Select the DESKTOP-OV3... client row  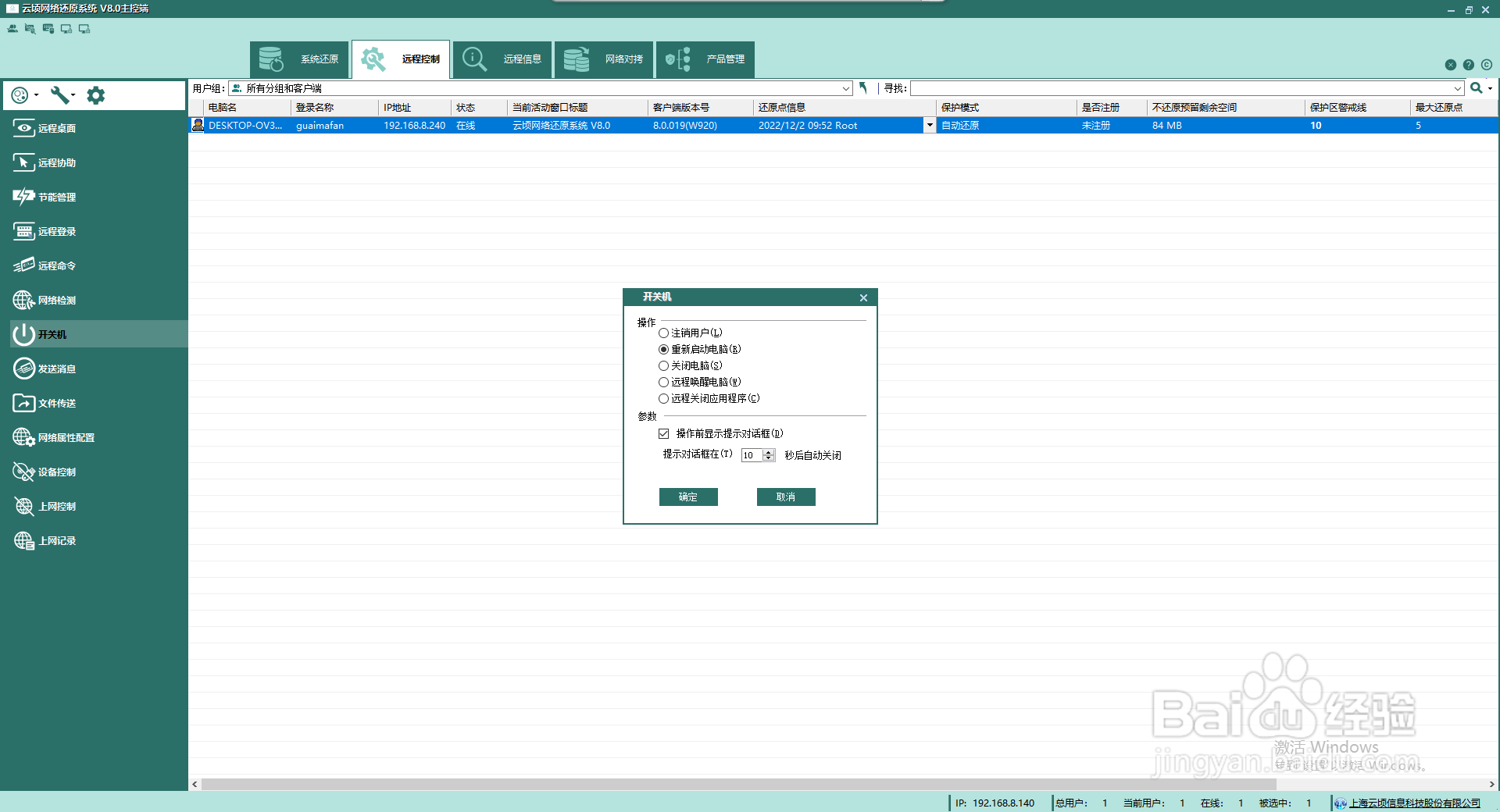(844, 125)
